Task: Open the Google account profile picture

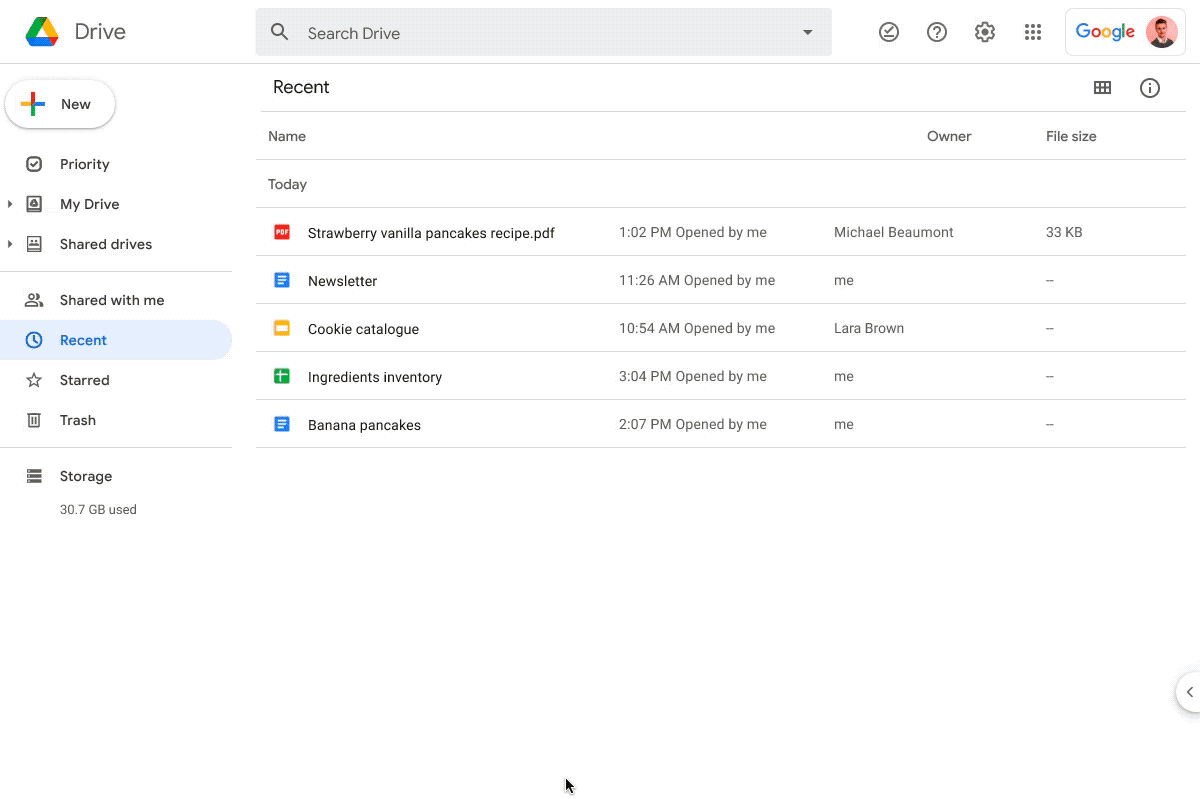Action: 1161,32
